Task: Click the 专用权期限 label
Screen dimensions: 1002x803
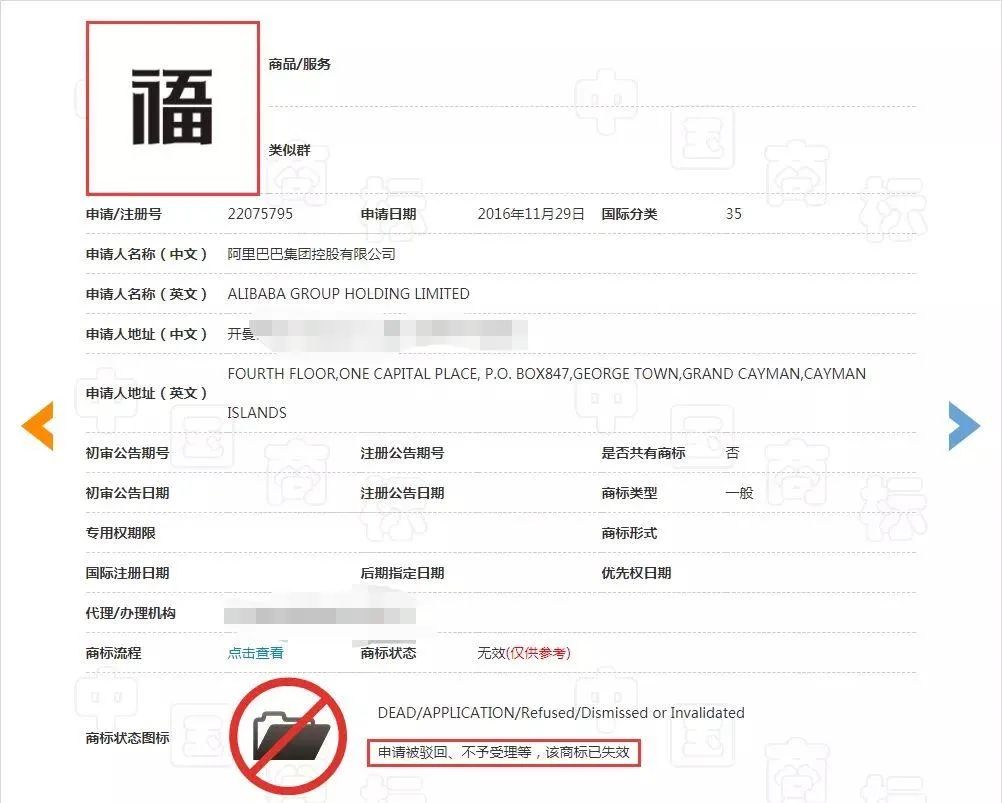Action: tap(120, 533)
